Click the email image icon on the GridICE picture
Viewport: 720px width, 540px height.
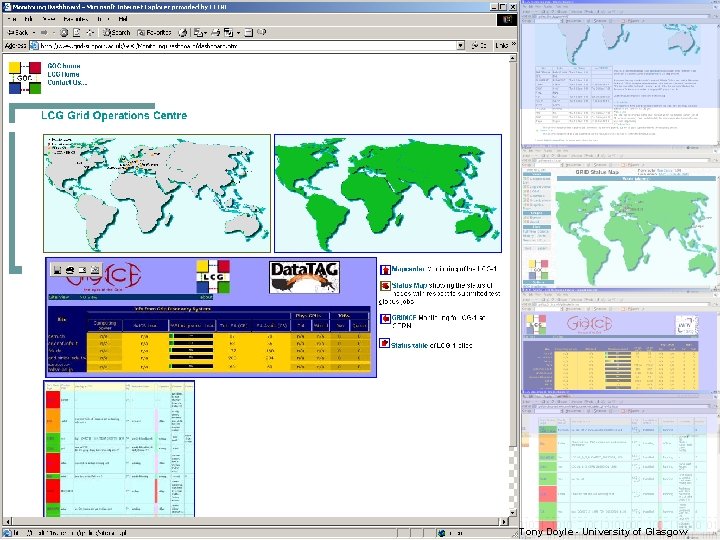click(x=82, y=270)
